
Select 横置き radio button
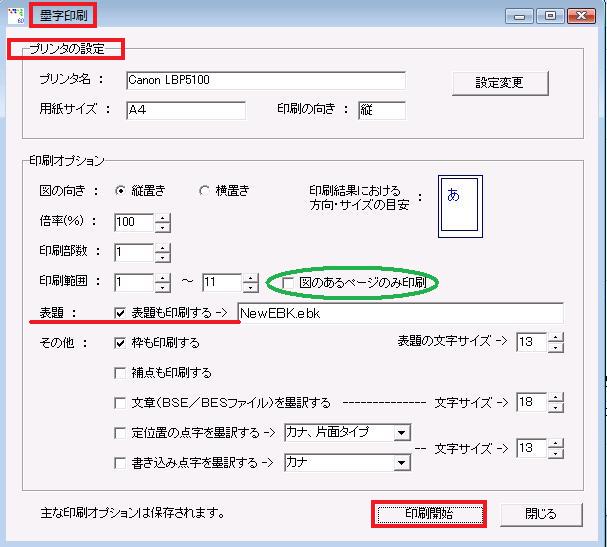[205, 190]
